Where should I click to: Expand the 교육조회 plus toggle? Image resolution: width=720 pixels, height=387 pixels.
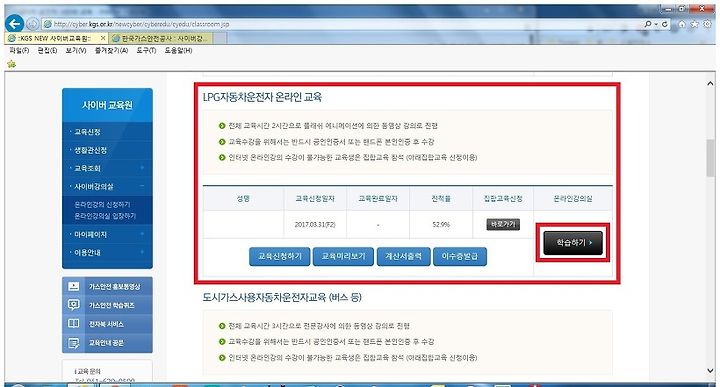tap(142, 168)
